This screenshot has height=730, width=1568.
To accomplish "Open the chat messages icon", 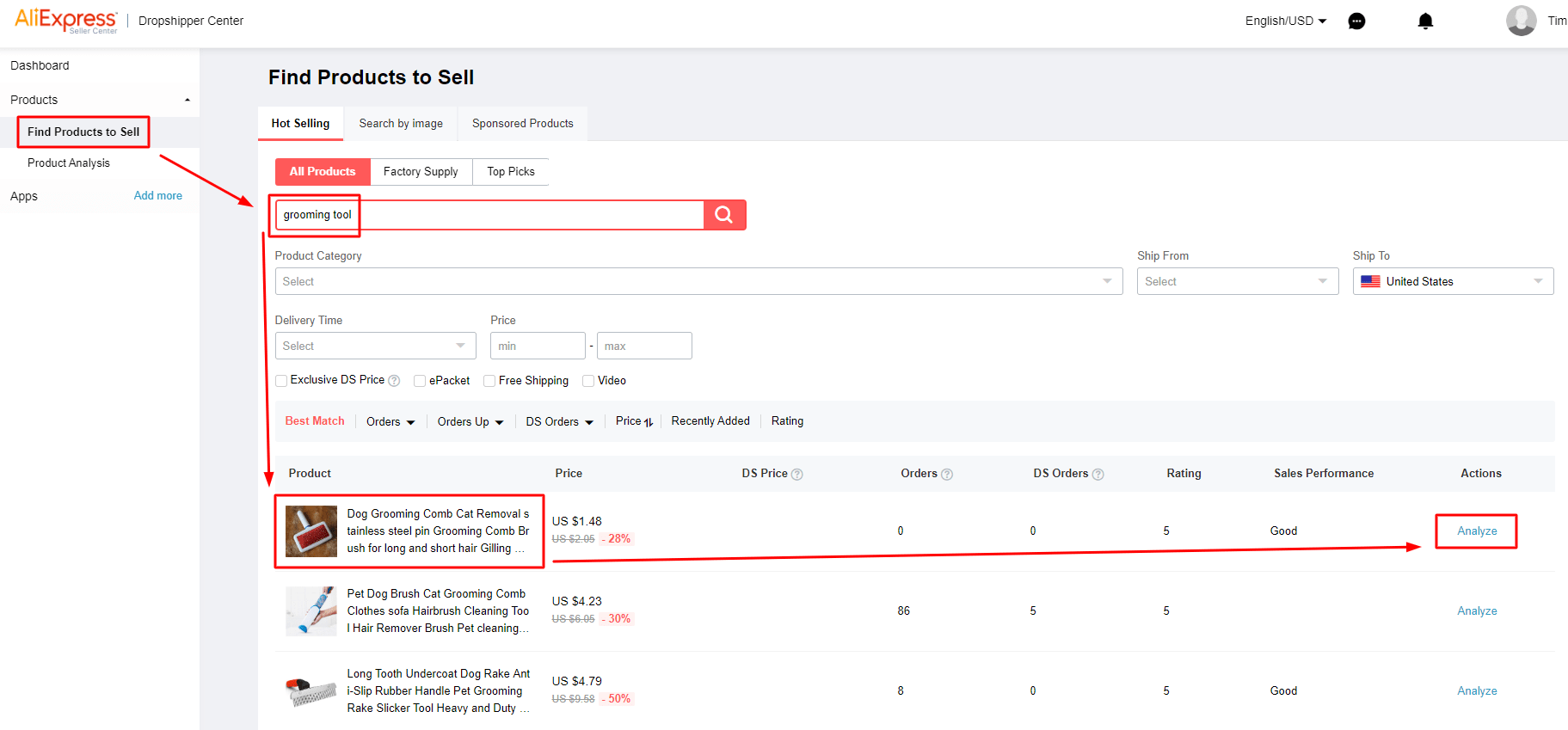I will (x=1356, y=21).
